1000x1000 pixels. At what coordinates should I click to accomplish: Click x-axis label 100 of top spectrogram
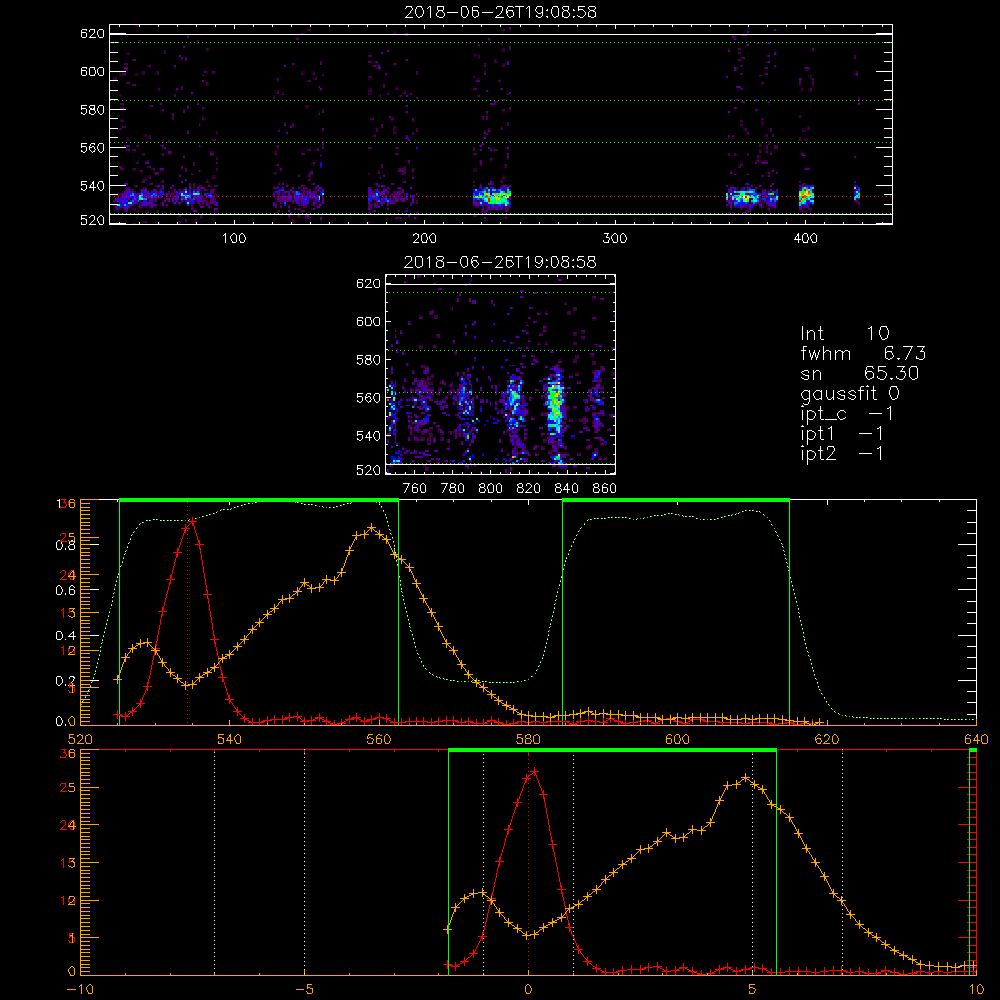pos(233,239)
